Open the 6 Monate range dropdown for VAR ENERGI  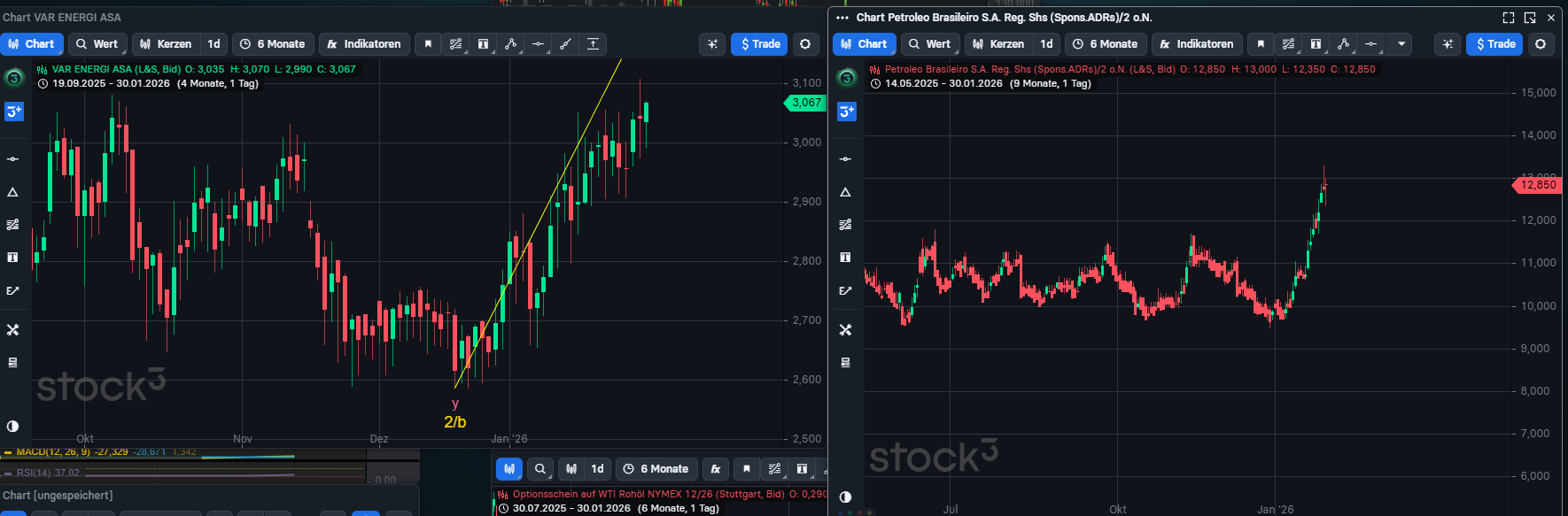pyautogui.click(x=273, y=44)
